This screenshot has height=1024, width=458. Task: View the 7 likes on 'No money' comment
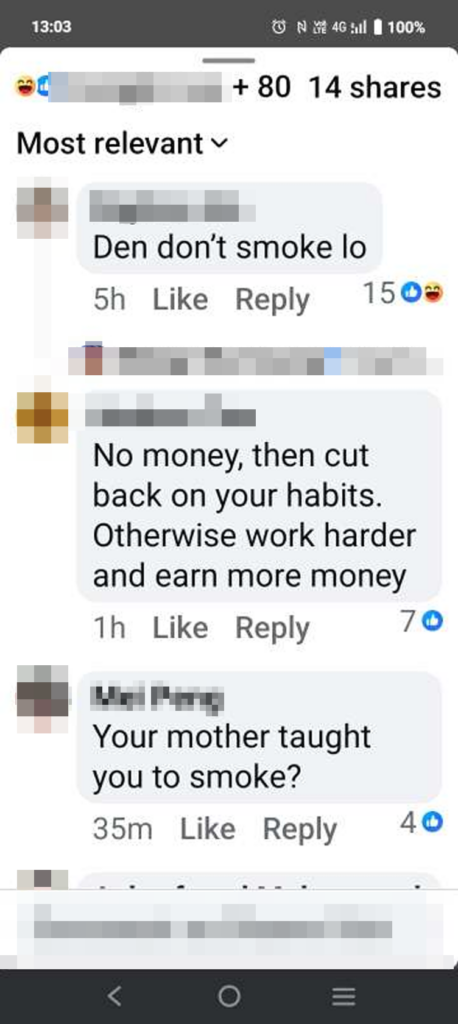pos(421,622)
